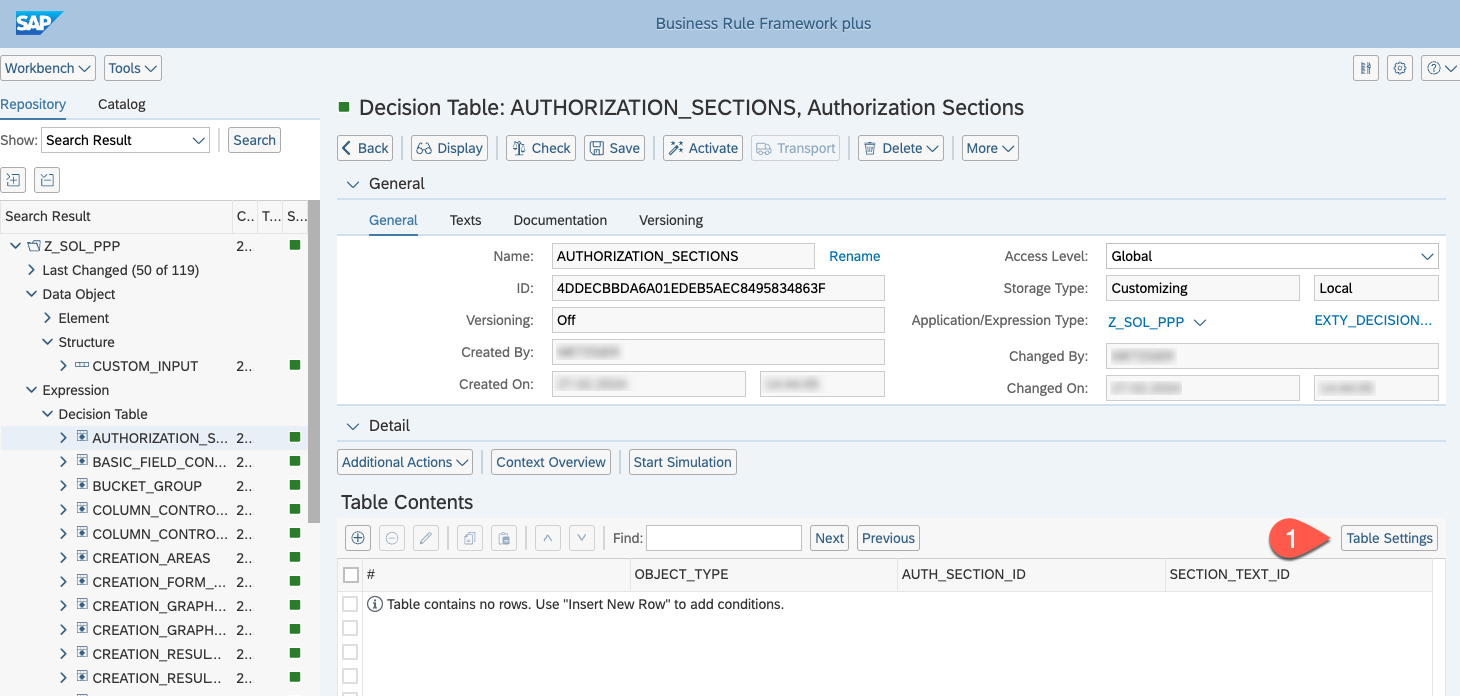
Task: Collapse the General section chevron
Action: click(x=352, y=184)
